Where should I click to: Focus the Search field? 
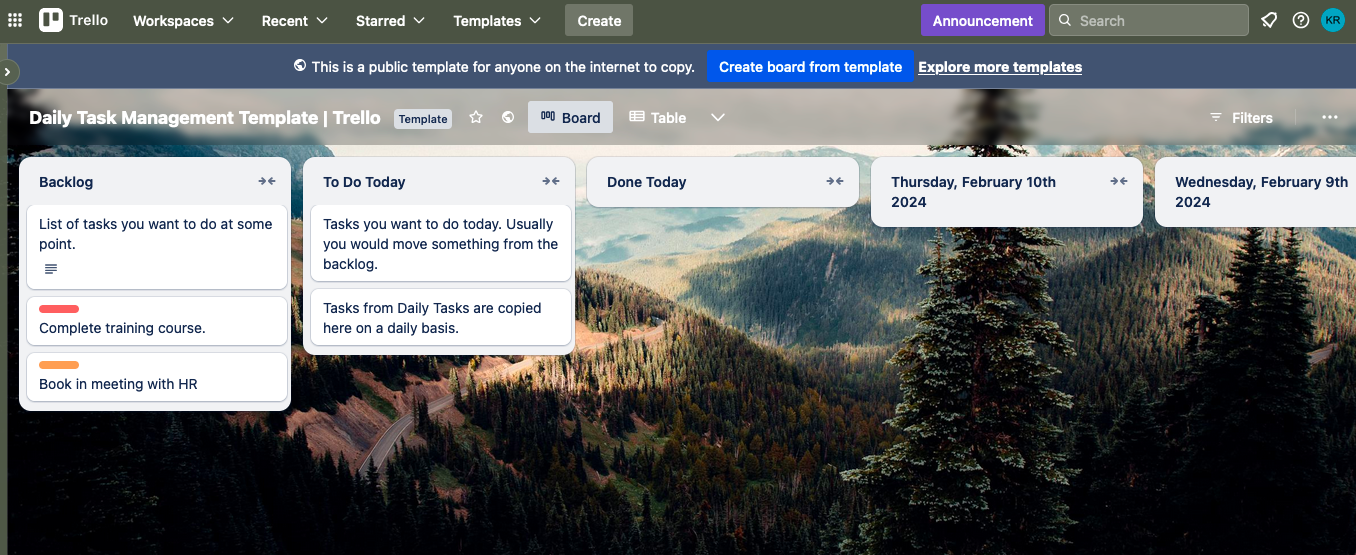point(1149,20)
